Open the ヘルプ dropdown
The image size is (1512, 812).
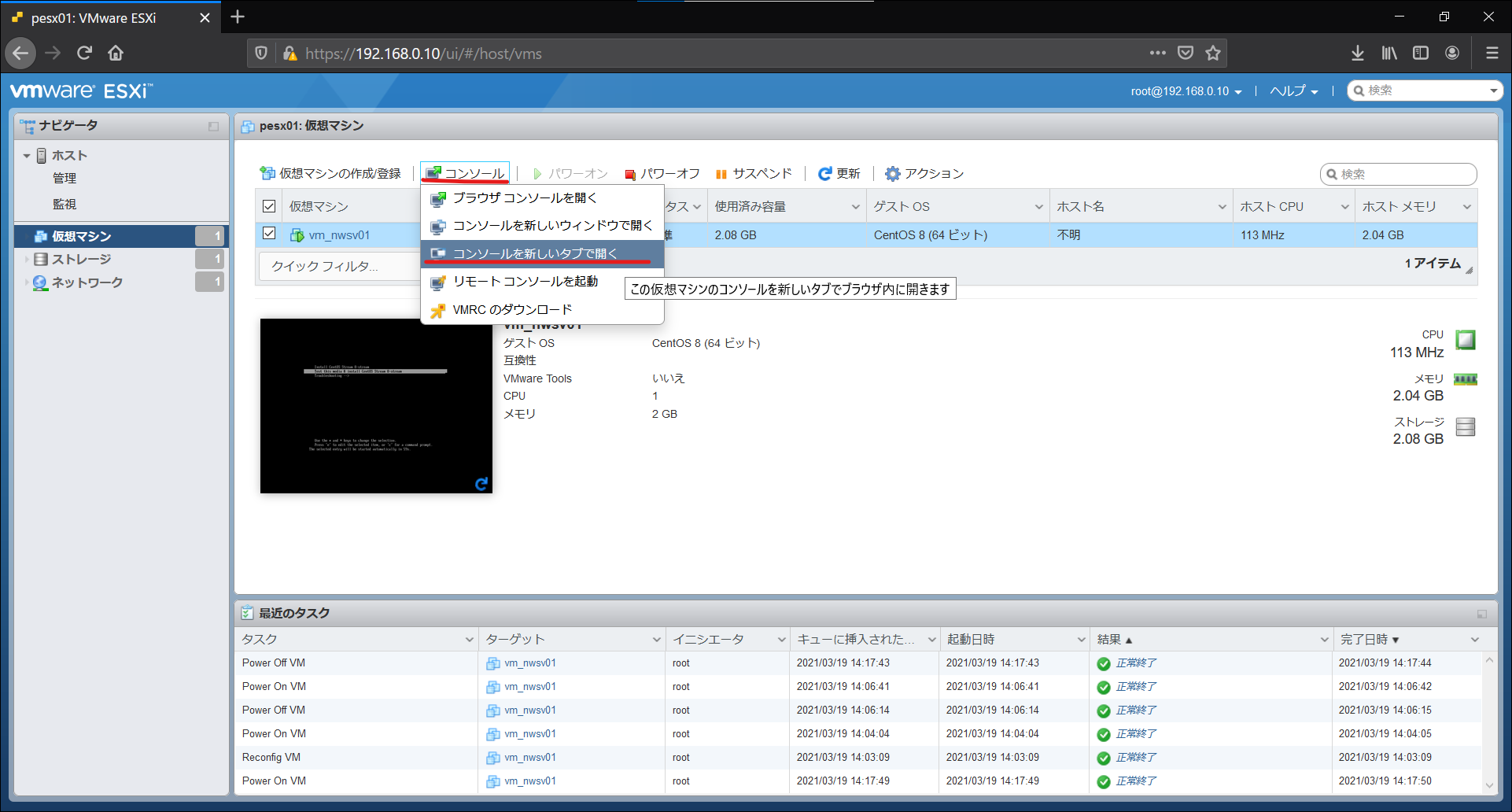click(1293, 91)
